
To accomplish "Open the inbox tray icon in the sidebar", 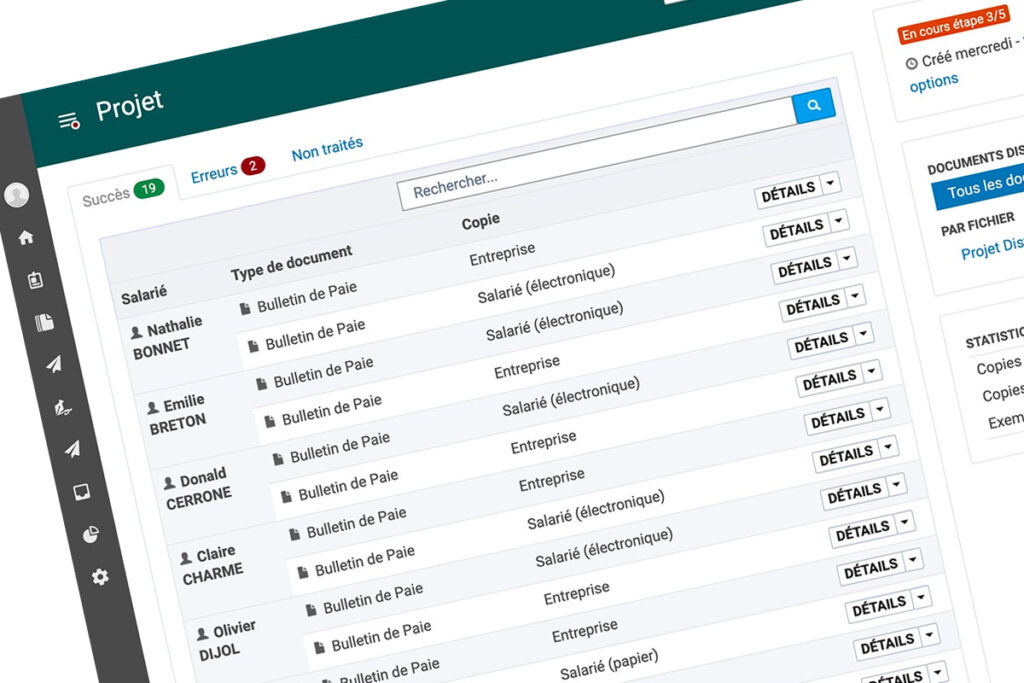I will click(x=80, y=492).
